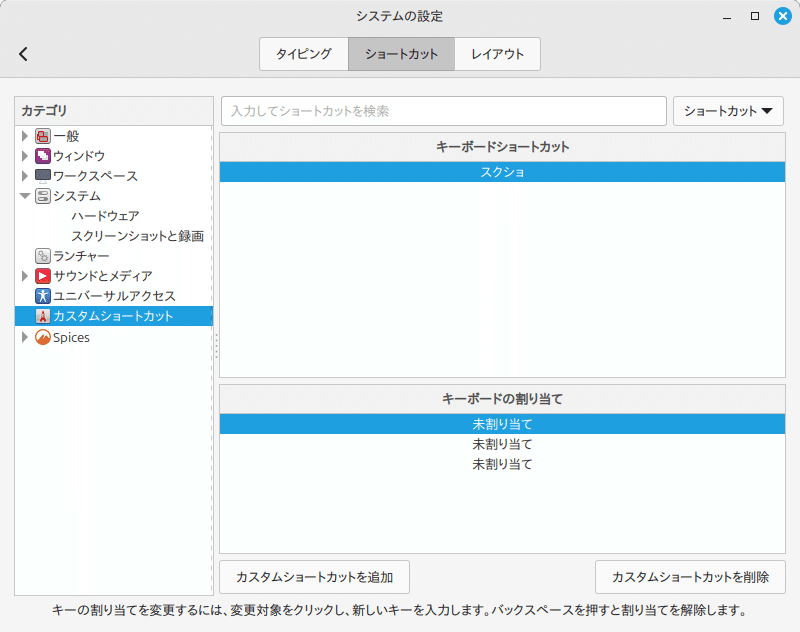The height and width of the screenshot is (632, 800).
Task: Select the ランチャー category label
Action: pos(81,256)
